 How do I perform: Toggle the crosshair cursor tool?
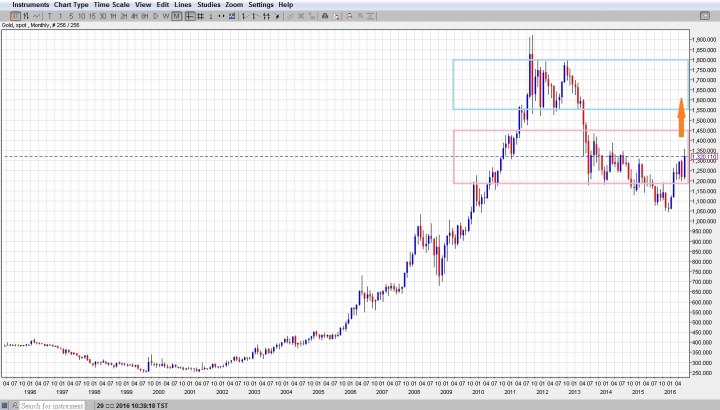pyautogui.click(x=189, y=16)
